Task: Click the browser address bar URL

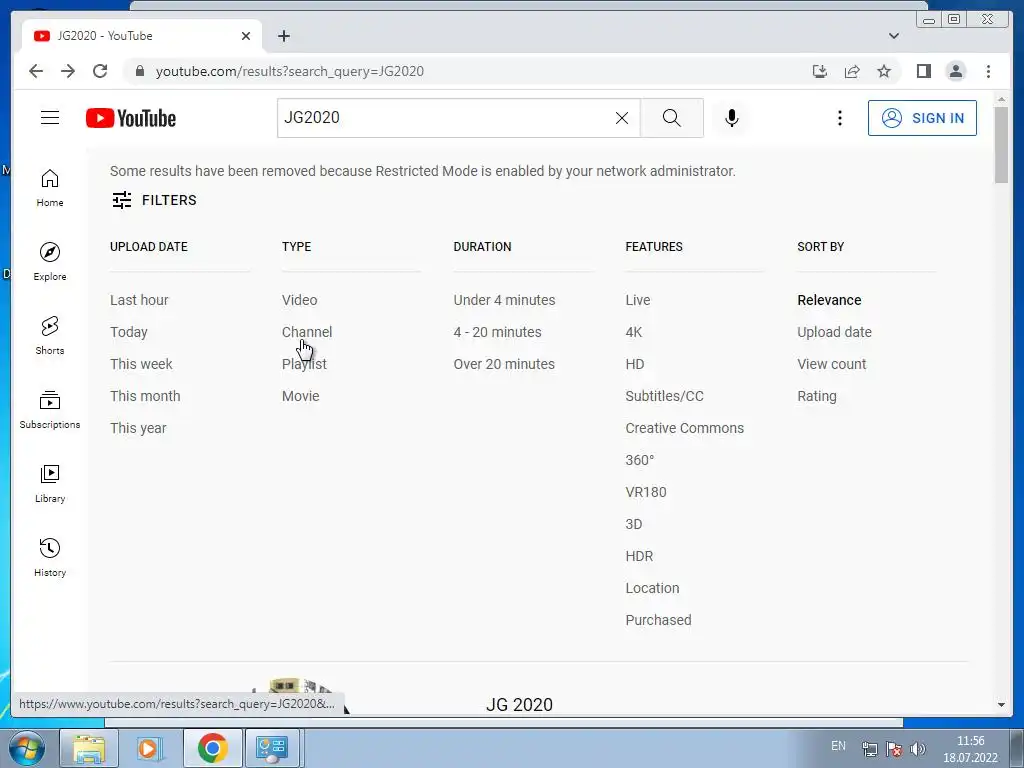Action: tap(289, 71)
